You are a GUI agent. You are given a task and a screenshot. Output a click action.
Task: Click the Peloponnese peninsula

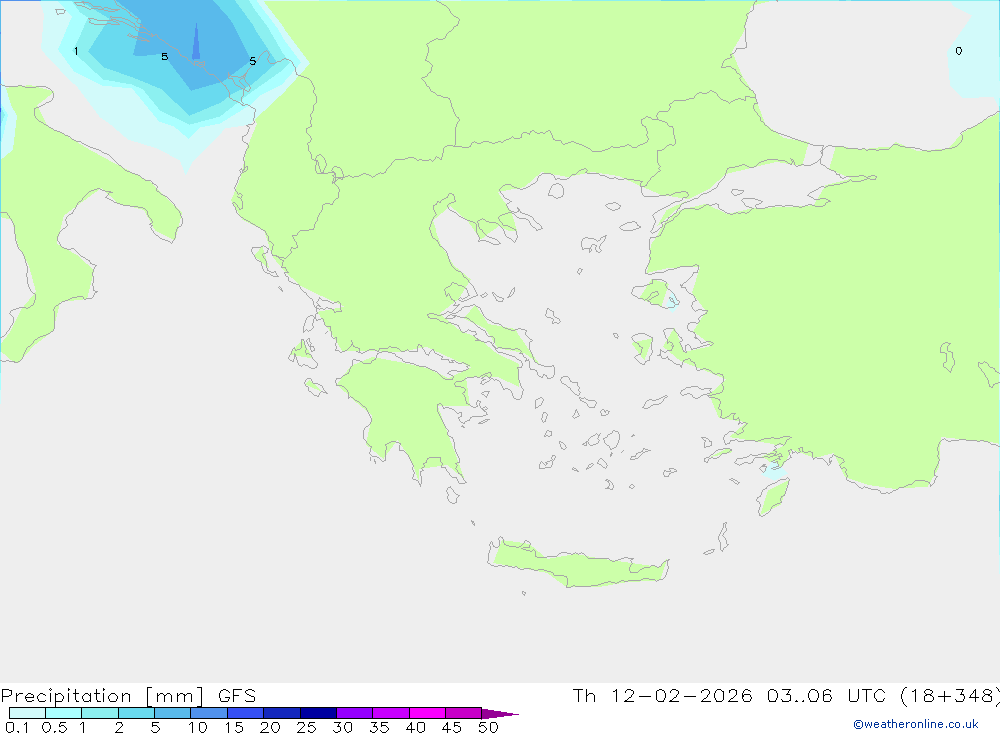pyautogui.click(x=404, y=415)
